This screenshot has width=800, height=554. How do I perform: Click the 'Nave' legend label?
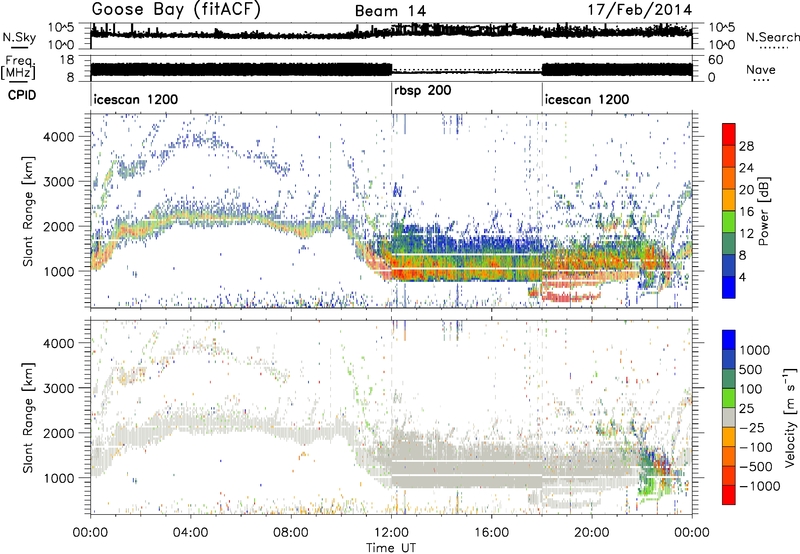click(761, 70)
